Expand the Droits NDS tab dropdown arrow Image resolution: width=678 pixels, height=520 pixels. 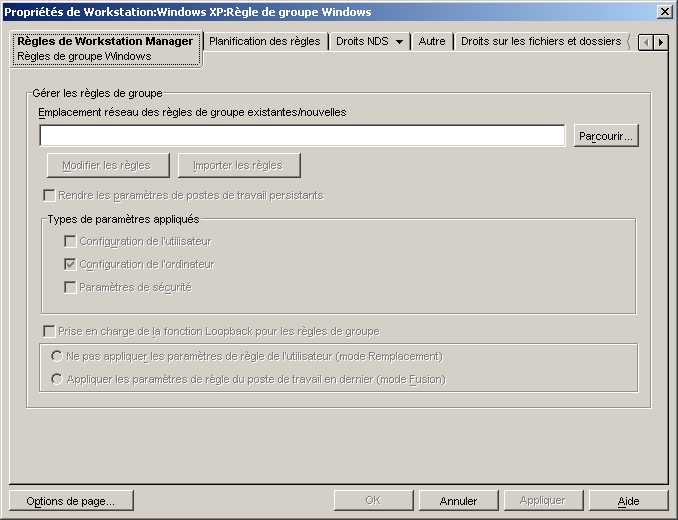point(400,42)
